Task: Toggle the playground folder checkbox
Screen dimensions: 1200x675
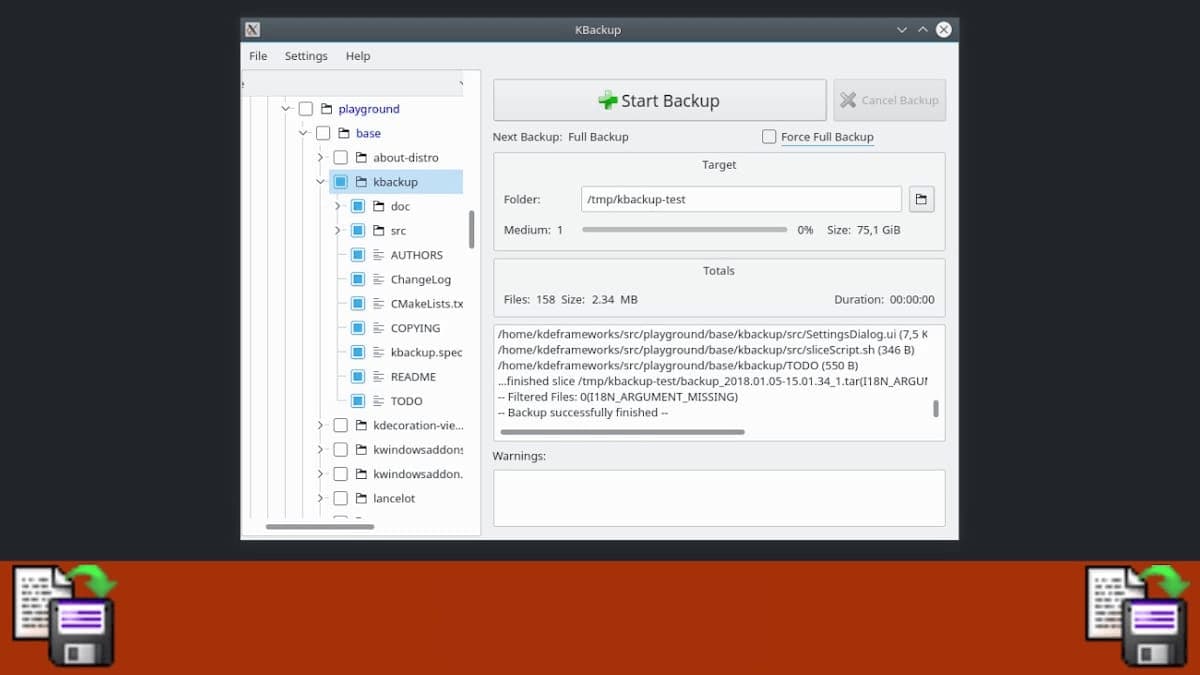Action: (306, 109)
